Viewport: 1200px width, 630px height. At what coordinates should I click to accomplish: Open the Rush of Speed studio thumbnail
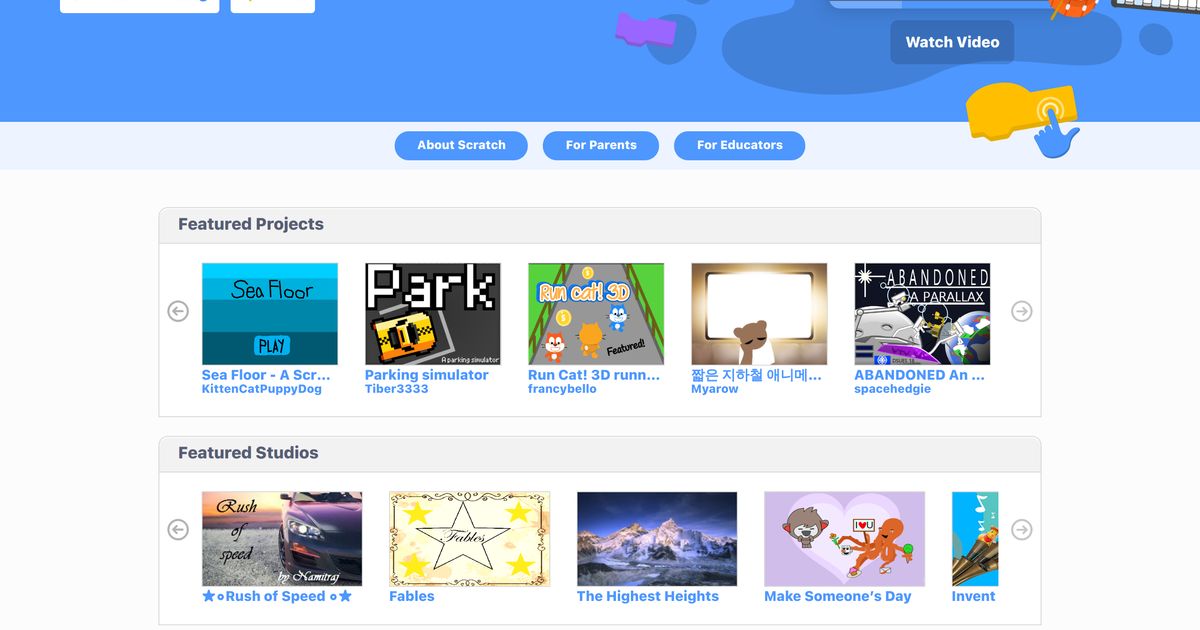(281, 538)
